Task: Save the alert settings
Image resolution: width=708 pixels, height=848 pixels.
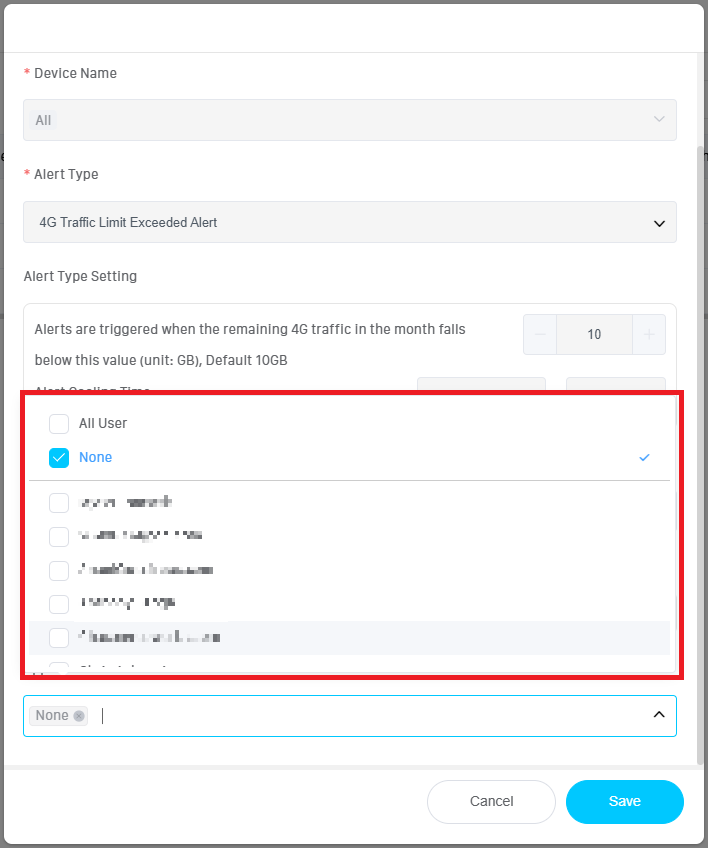Action: [x=624, y=801]
